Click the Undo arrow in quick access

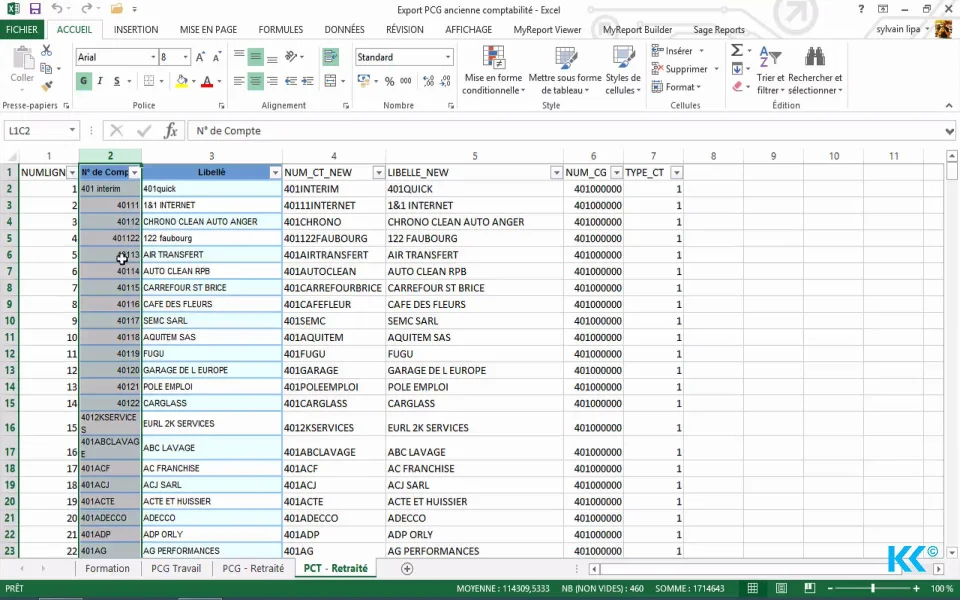tap(57, 9)
